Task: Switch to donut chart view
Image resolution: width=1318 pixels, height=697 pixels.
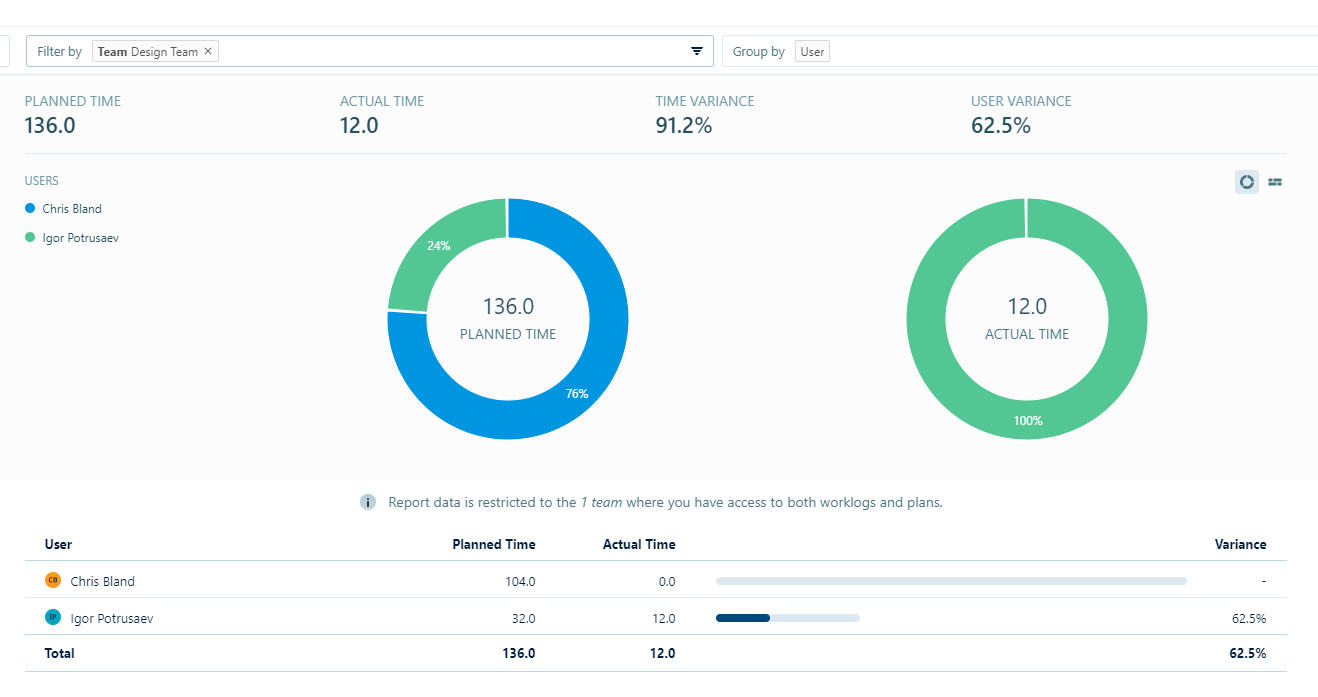Action: [x=1247, y=182]
